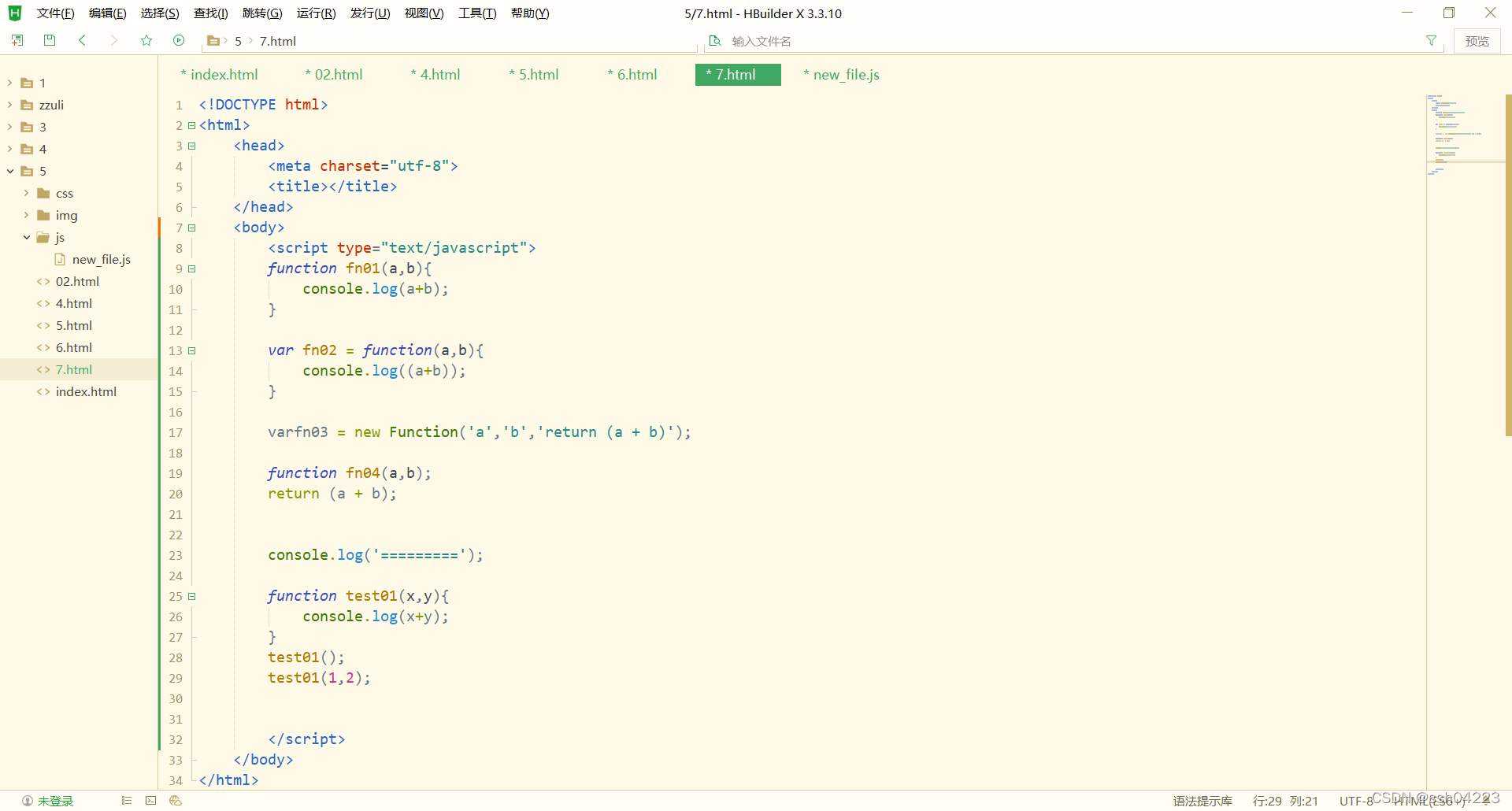Open the 选择(S) menu
This screenshot has height=811, width=1512.
tap(160, 13)
